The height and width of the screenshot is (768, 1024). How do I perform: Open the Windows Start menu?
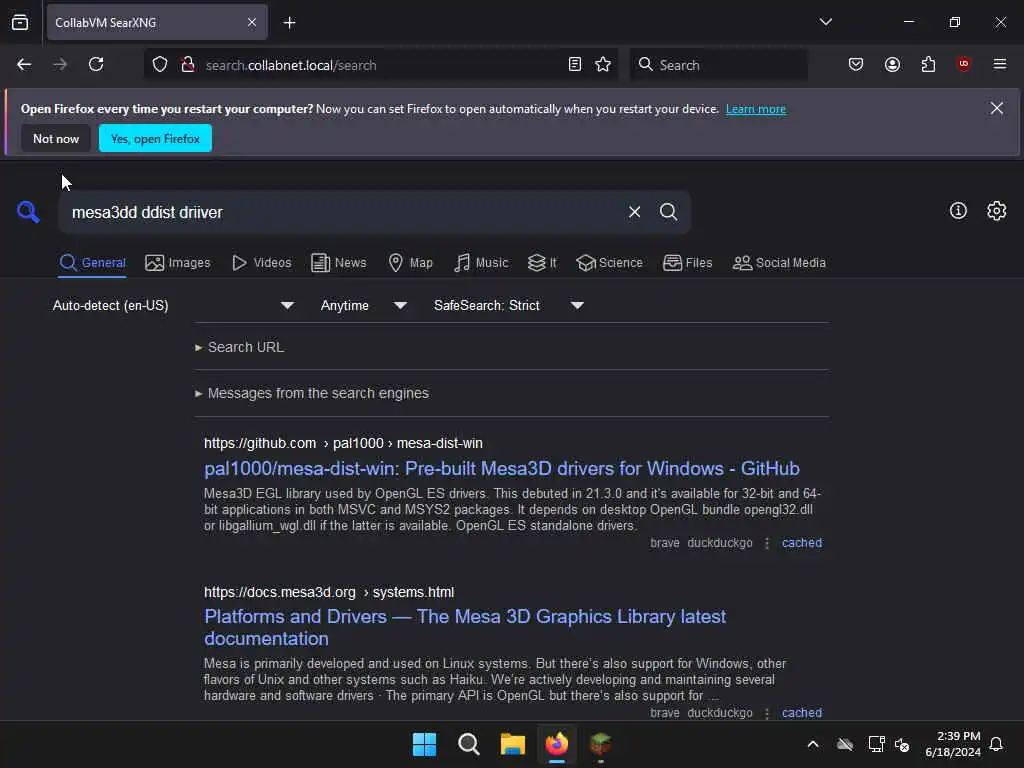[424, 744]
